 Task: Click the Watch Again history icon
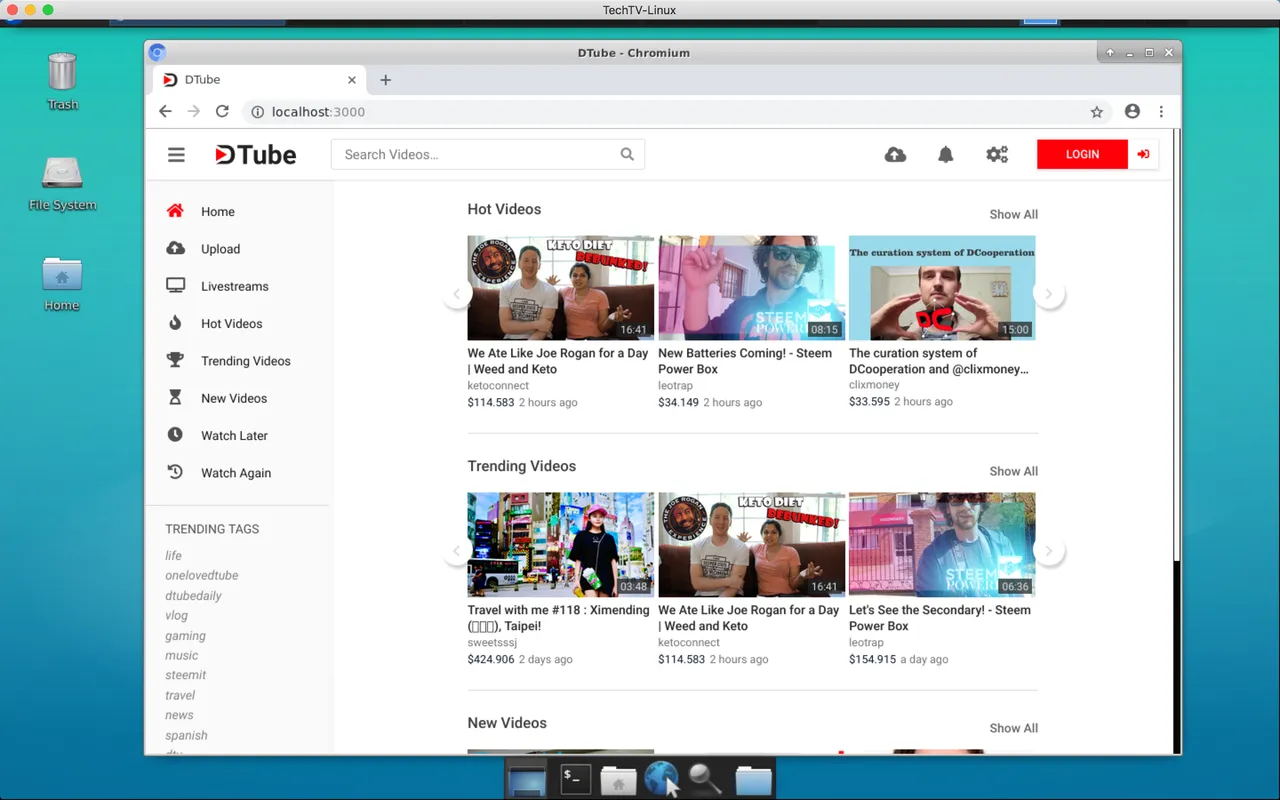[175, 472]
